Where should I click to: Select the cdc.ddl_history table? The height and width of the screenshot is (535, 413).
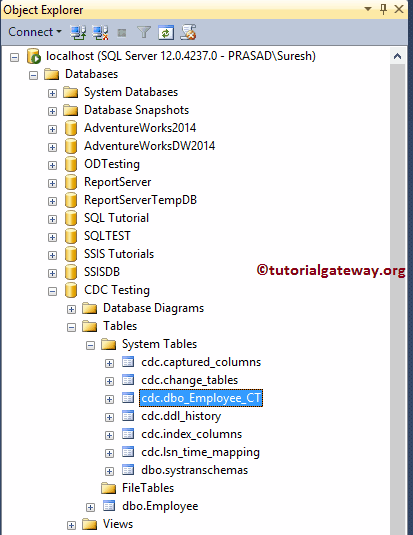click(x=181, y=416)
